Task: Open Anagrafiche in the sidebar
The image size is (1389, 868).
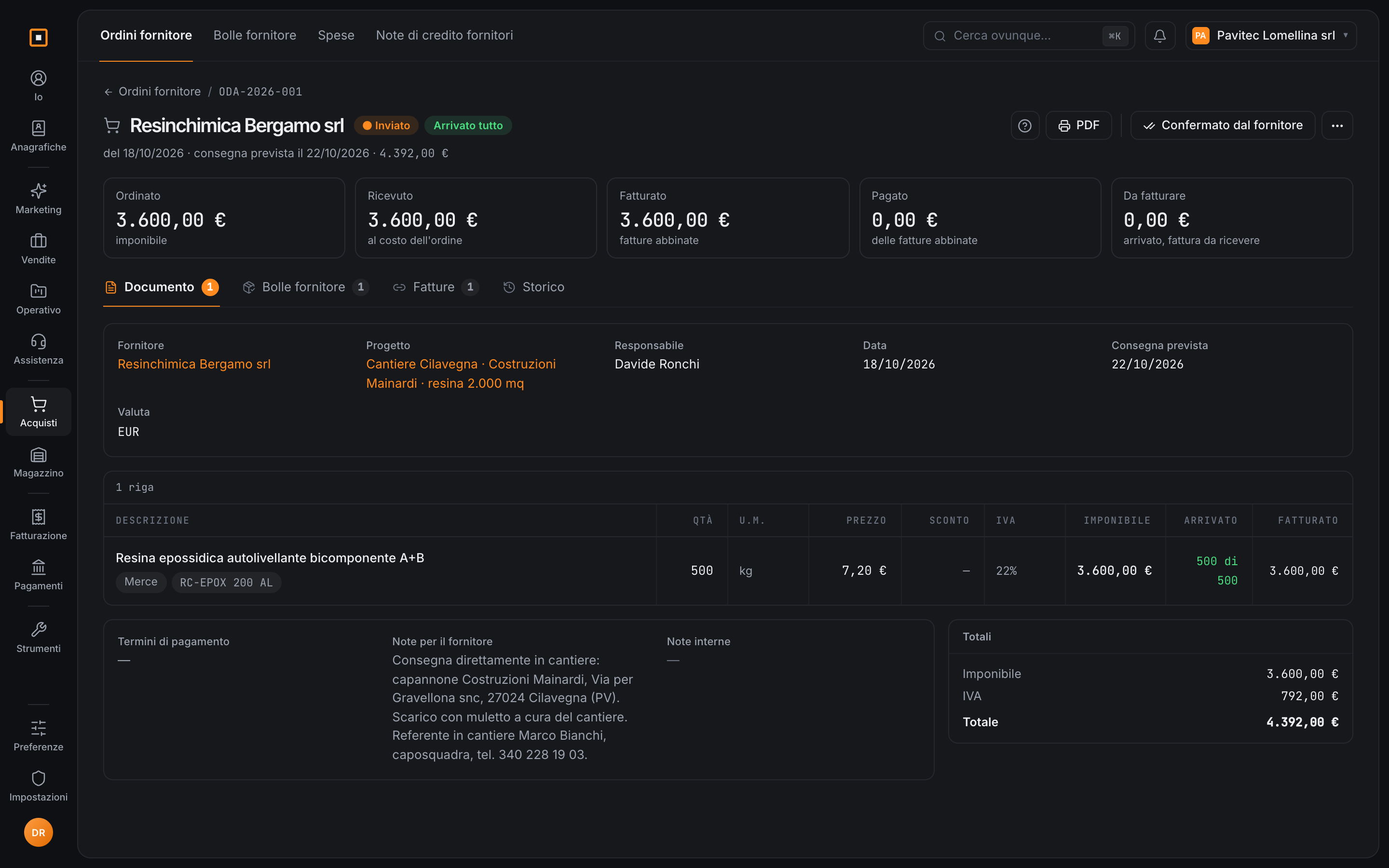Action: (39, 136)
